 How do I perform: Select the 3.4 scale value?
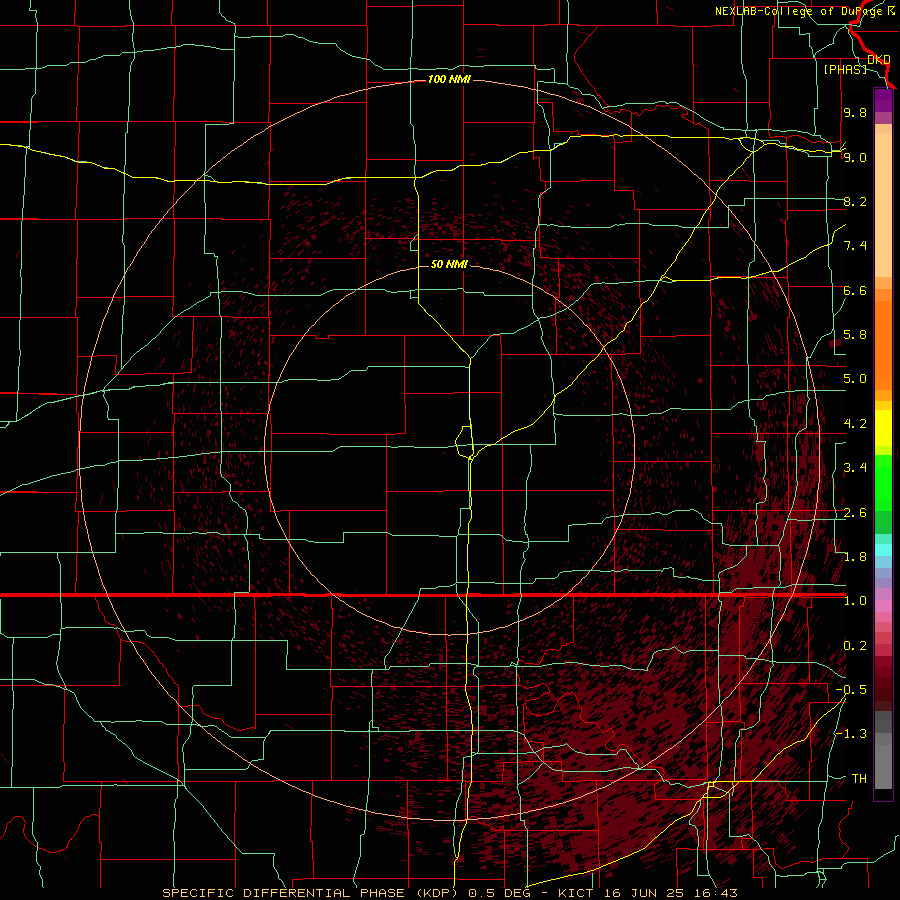855,468
